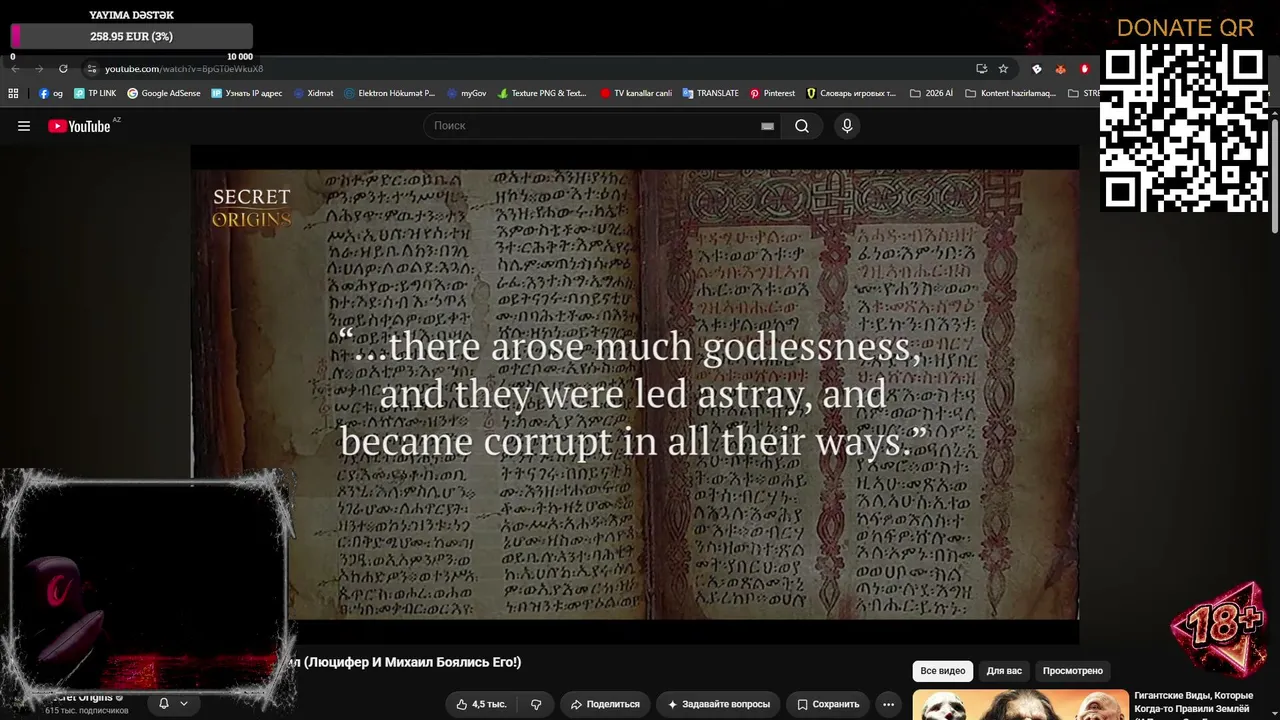Screen dimensions: 1280x720
Task: Click the video title text about Люцифер и Михаил
Action: click(x=405, y=662)
